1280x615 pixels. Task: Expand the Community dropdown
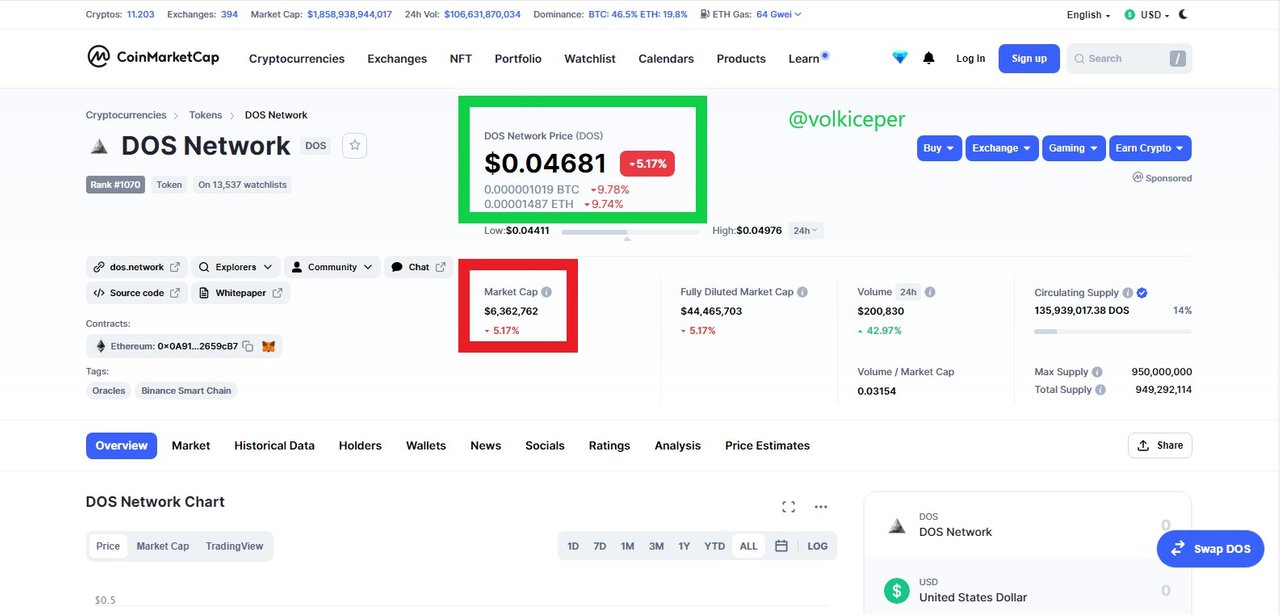coord(331,267)
